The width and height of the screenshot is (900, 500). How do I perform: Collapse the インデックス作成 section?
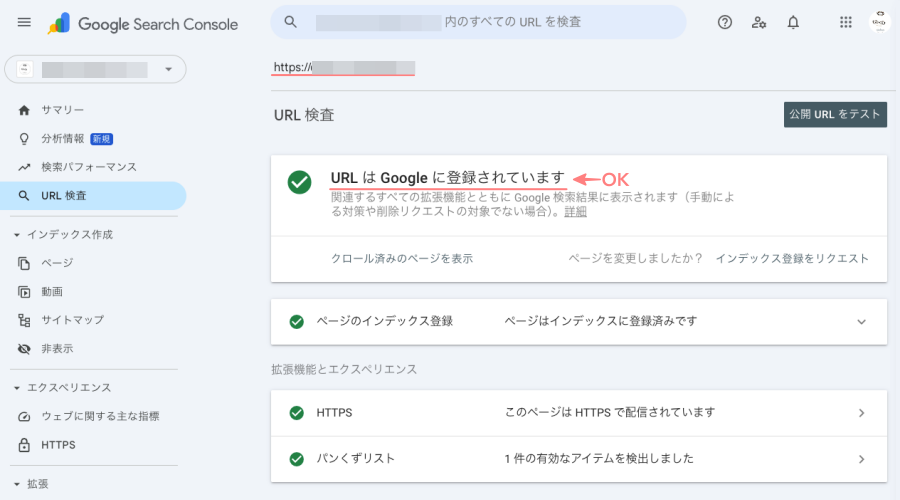click(17, 235)
